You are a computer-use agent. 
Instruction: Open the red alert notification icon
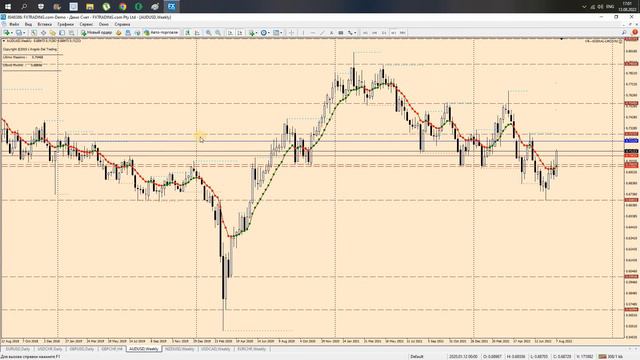(x=635, y=33)
